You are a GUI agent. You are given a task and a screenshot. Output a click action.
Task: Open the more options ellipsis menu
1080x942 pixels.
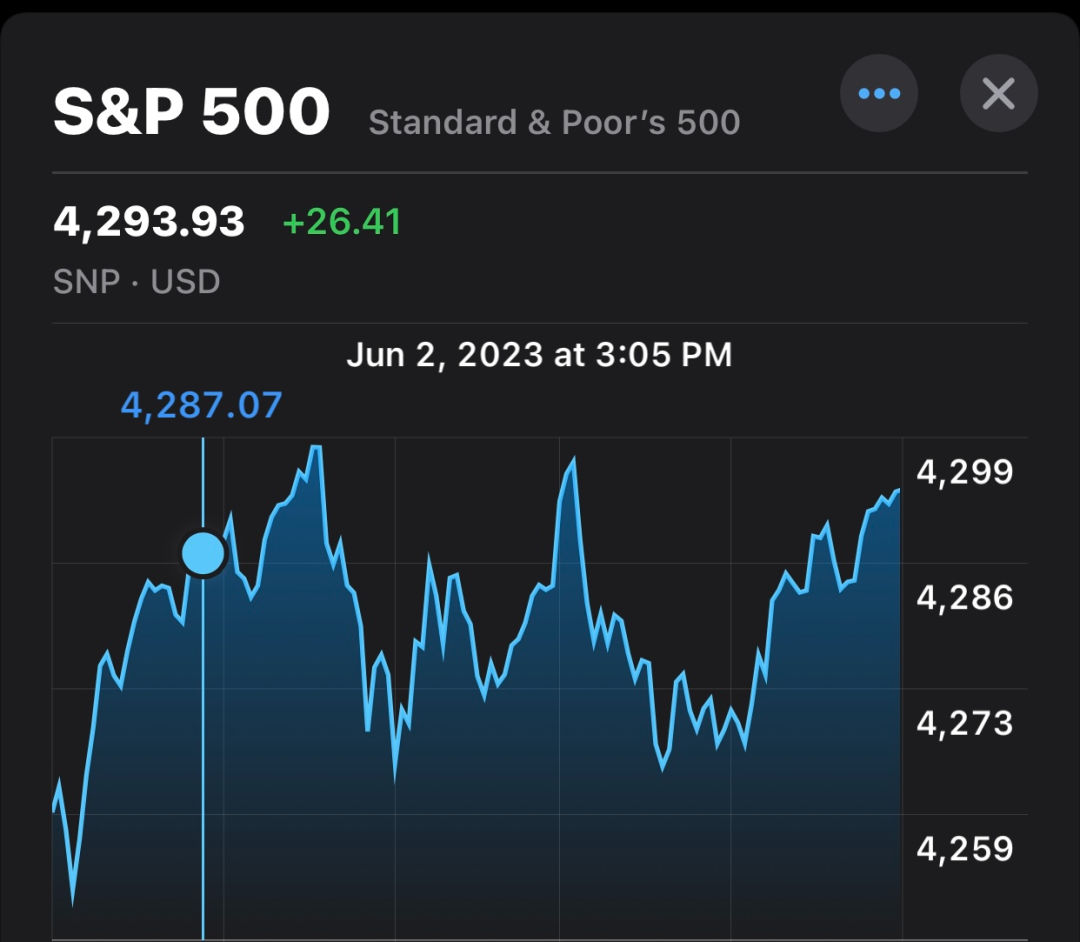879,94
